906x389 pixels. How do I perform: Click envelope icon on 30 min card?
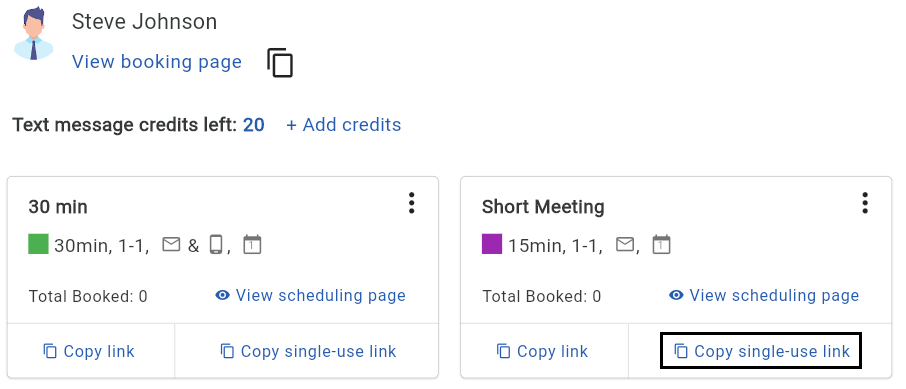point(172,245)
